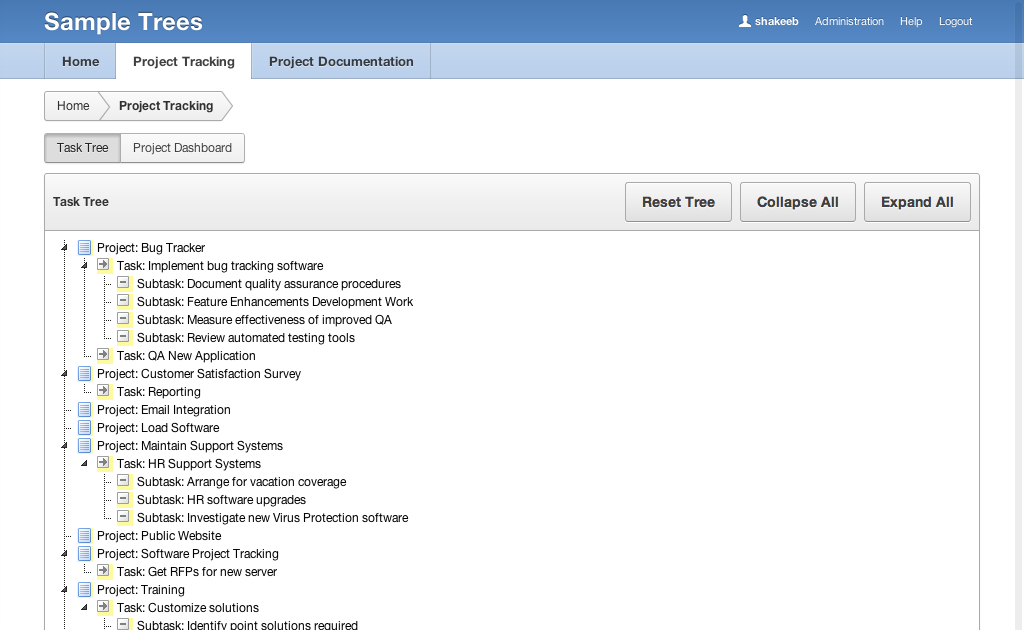Collapse the Project: Bug Tracker node
This screenshot has width=1024, height=630.
(x=65, y=248)
